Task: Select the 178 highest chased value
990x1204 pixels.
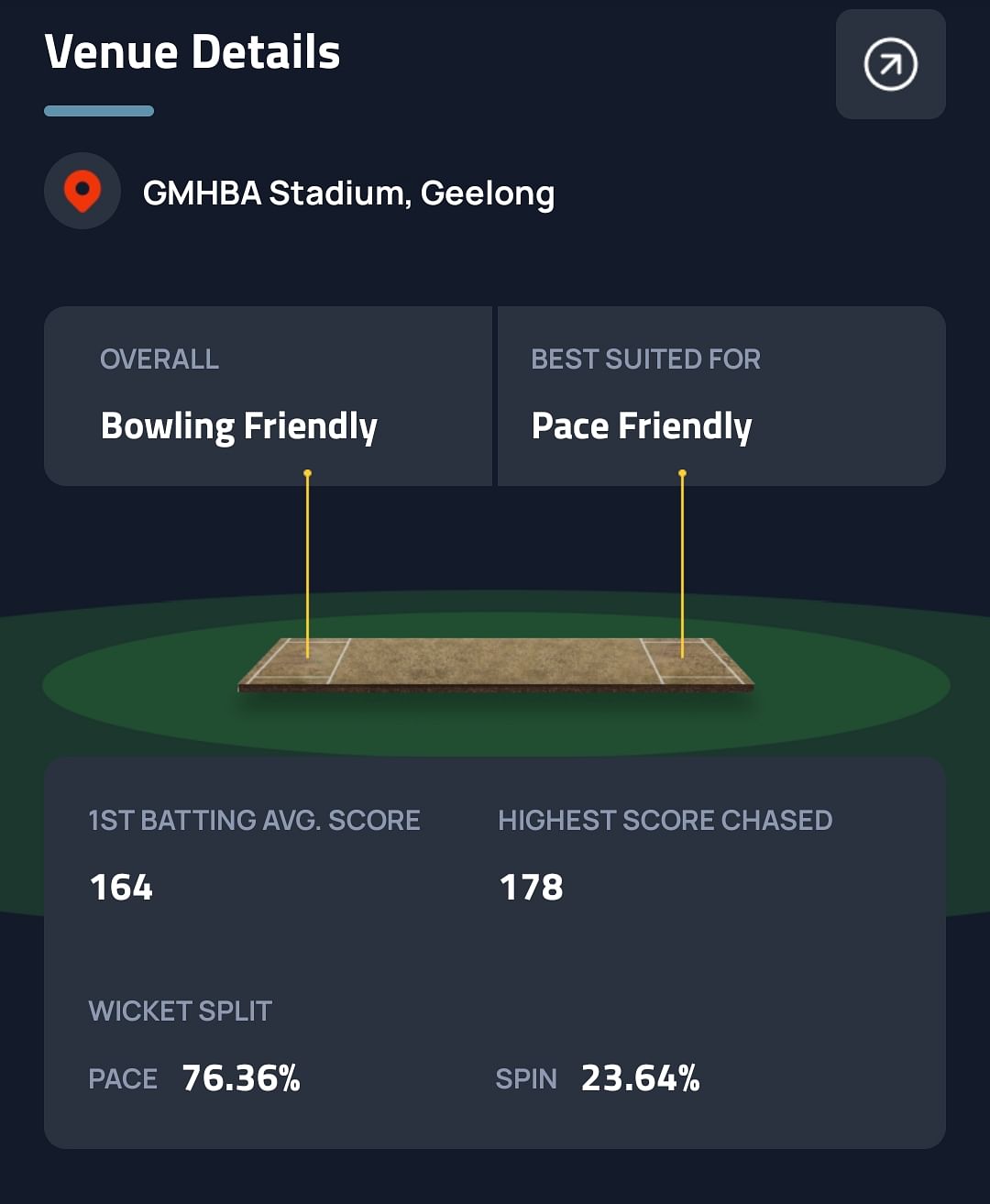Action: tap(531, 887)
